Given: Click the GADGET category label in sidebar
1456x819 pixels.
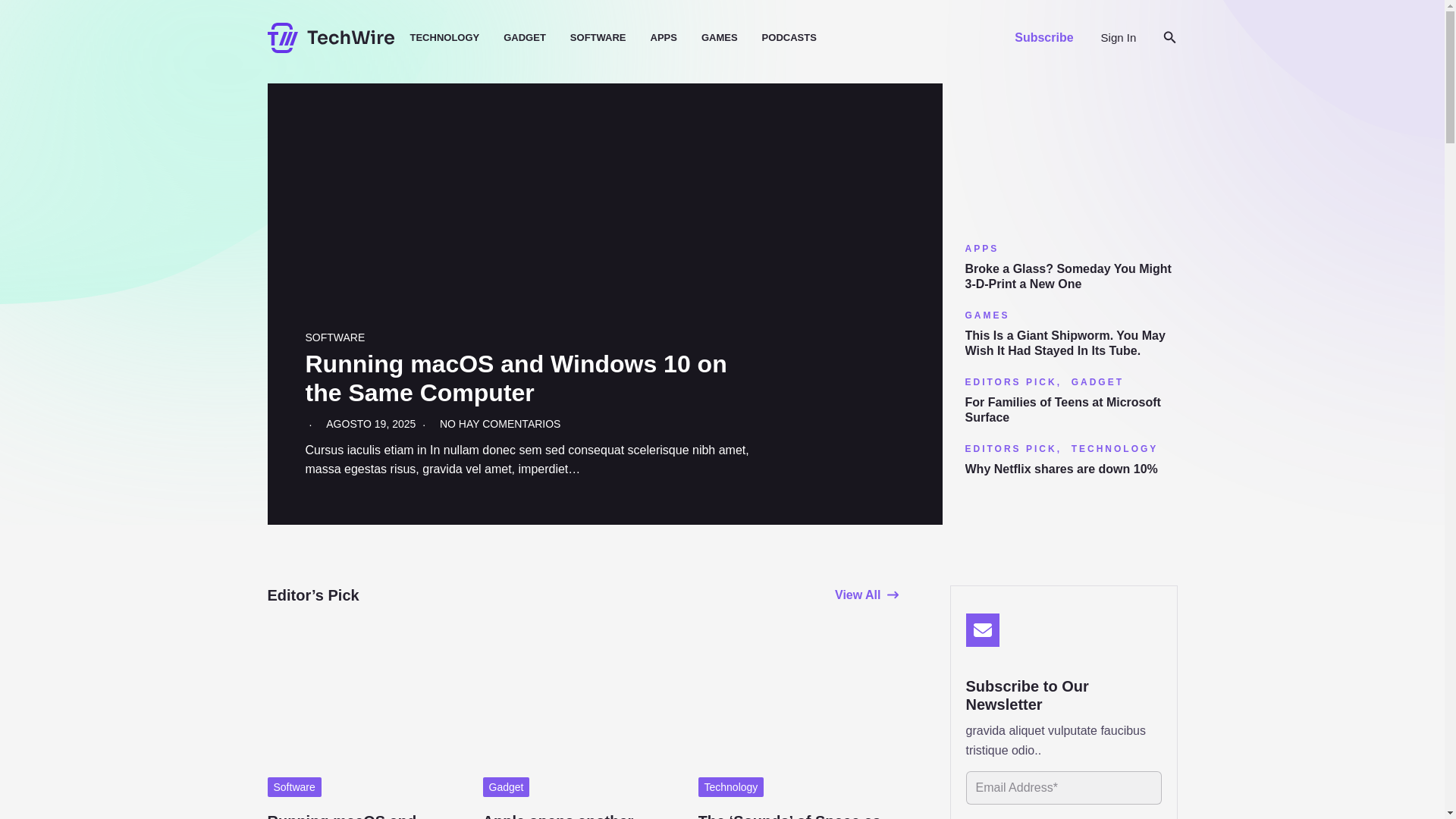Looking at the screenshot, I should pos(1097,382).
